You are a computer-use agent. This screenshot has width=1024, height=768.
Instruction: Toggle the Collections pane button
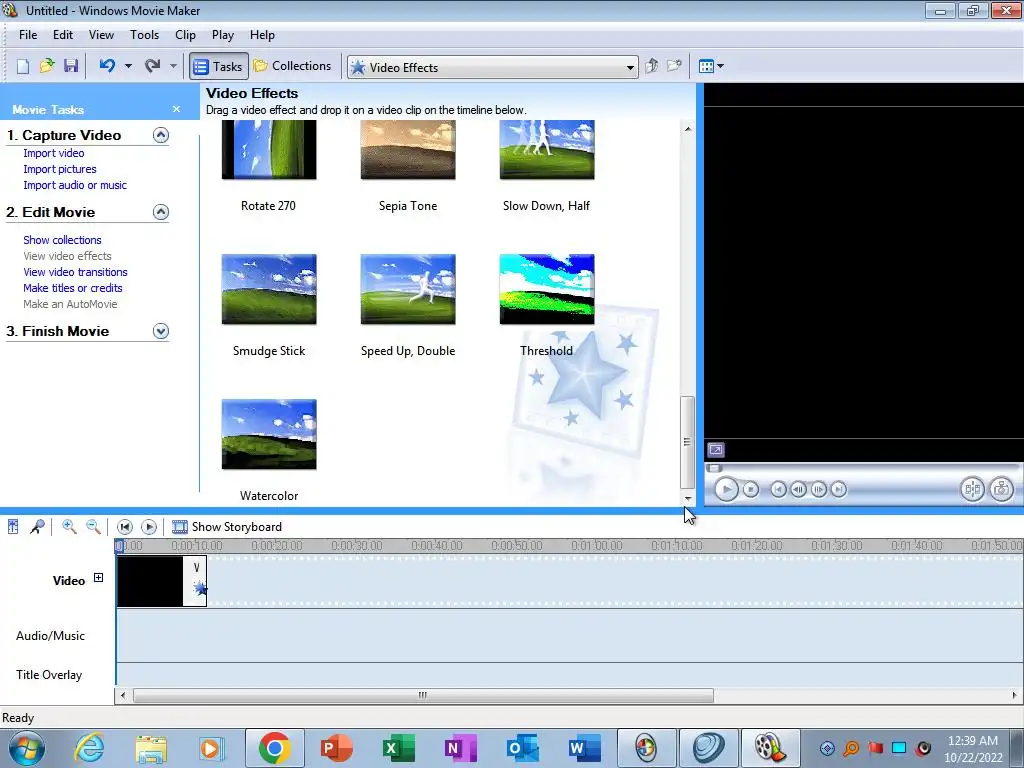click(293, 66)
